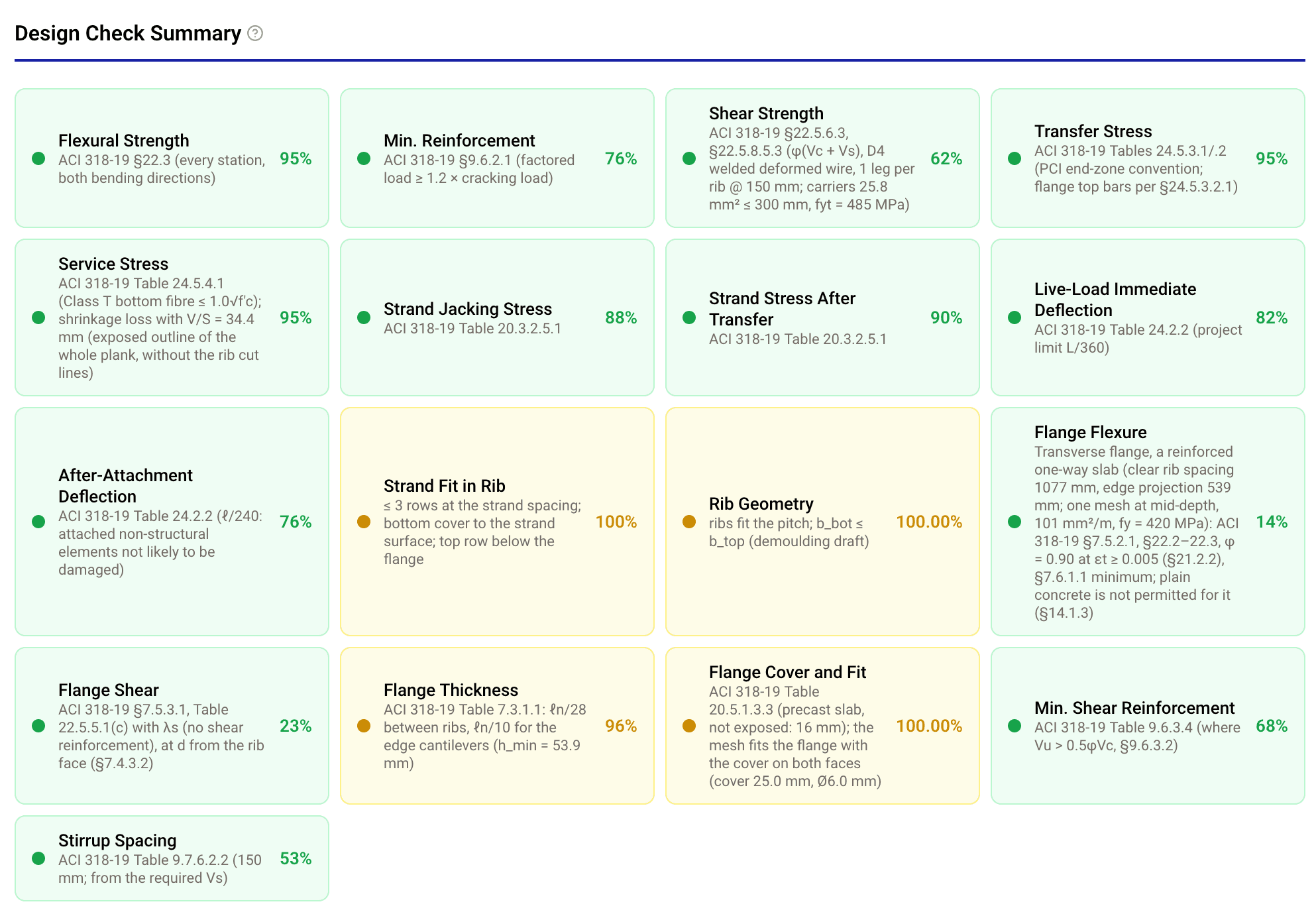
Task: Click the 100.00% value on Flange Cover and Fit
Action: (929, 726)
